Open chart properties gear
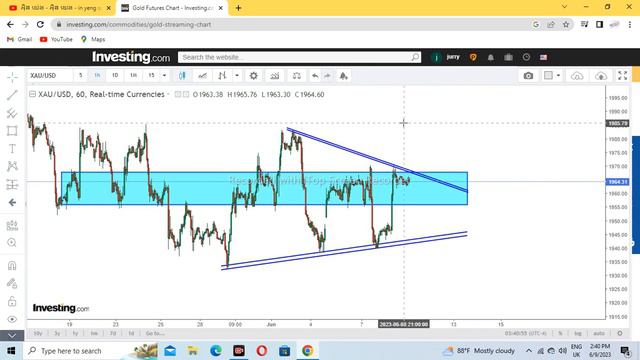 [253, 76]
